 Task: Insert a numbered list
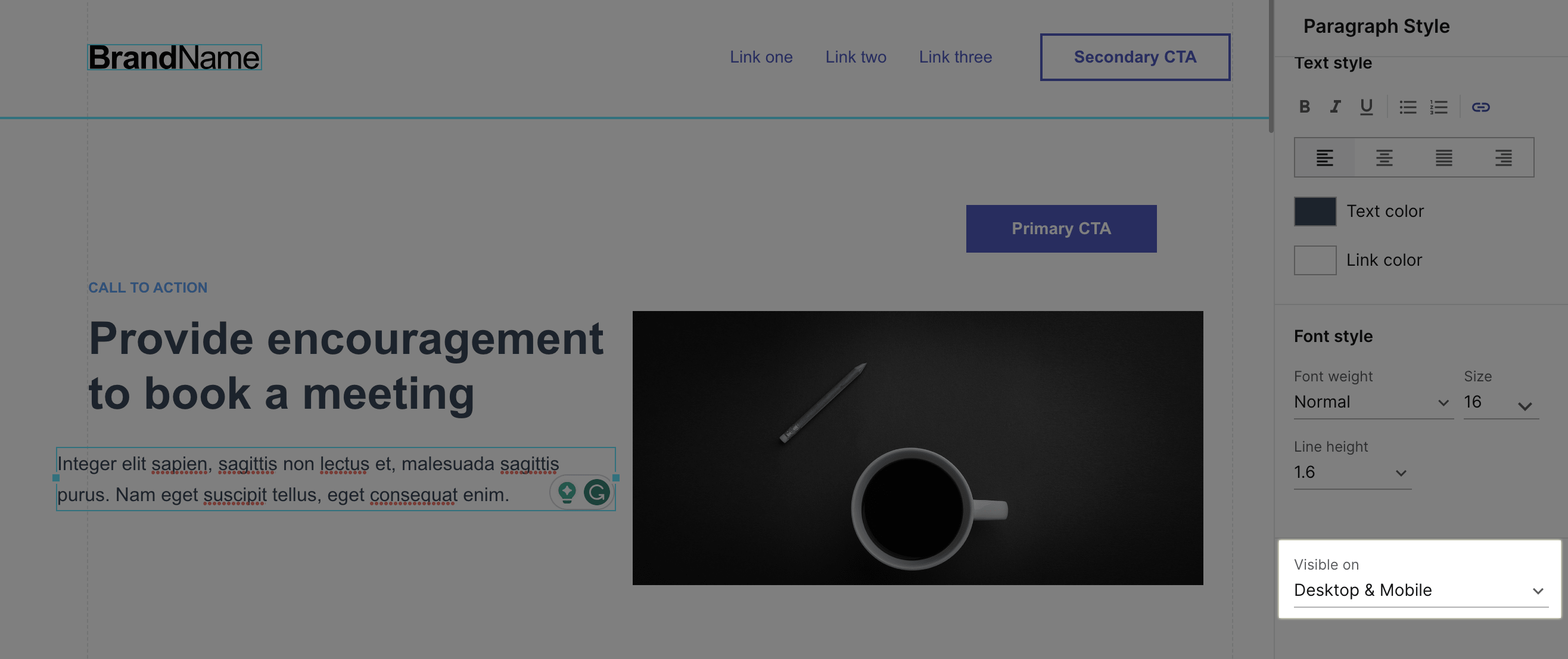[x=1438, y=107]
